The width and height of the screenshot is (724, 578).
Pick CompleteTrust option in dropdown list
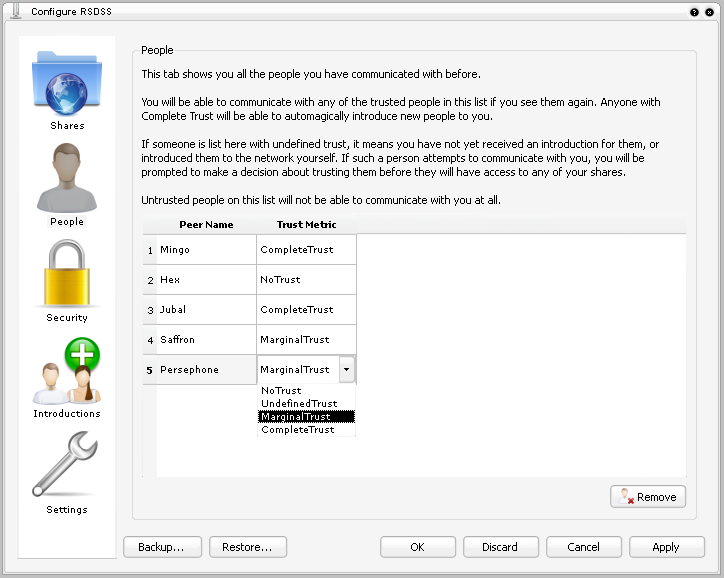[x=297, y=430]
